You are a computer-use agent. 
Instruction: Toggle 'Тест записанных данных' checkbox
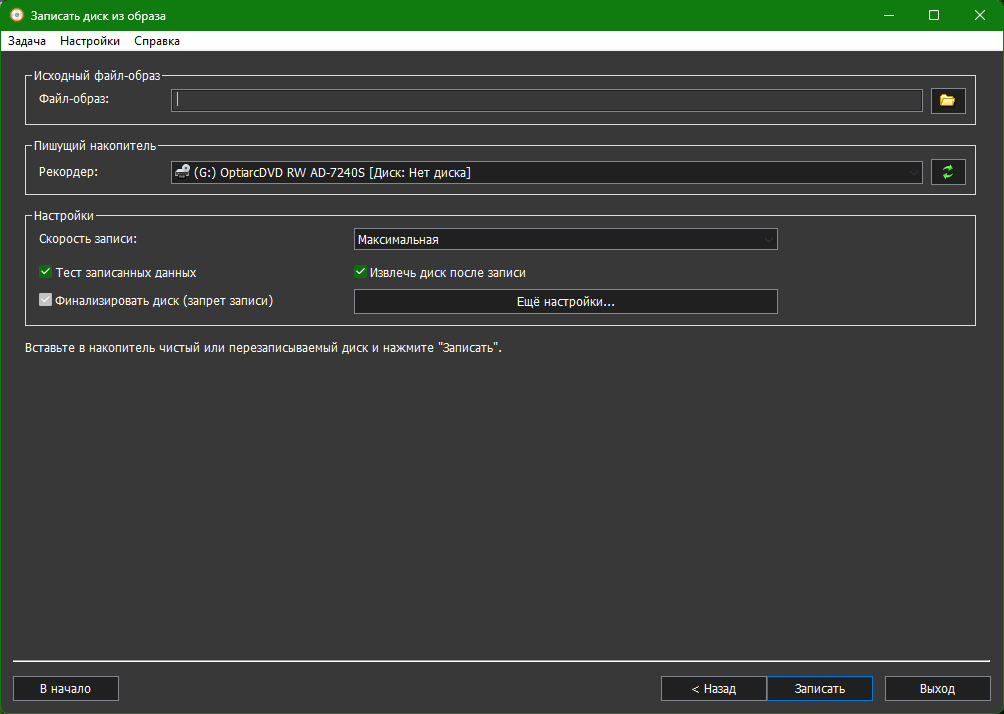(x=45, y=272)
